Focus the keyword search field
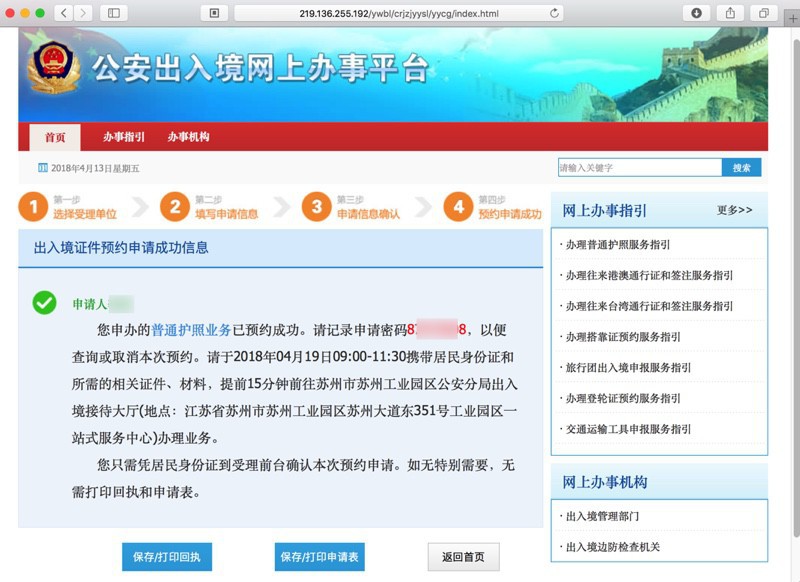The image size is (800, 582). (640, 167)
